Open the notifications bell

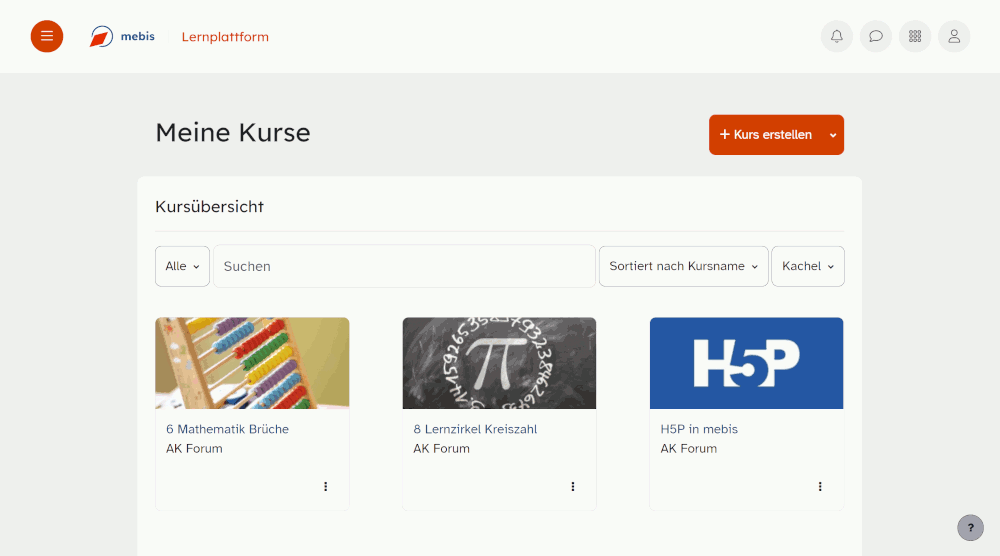(837, 36)
